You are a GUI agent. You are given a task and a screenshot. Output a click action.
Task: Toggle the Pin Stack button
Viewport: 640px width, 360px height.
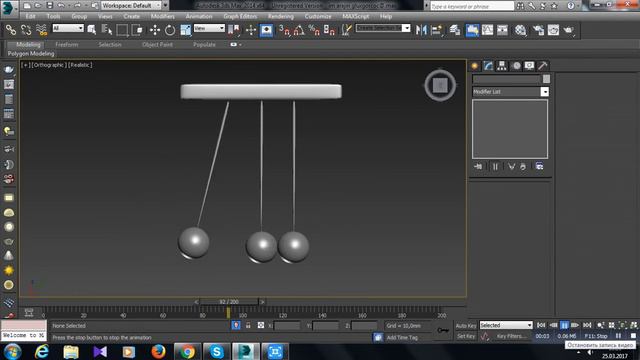(x=478, y=167)
